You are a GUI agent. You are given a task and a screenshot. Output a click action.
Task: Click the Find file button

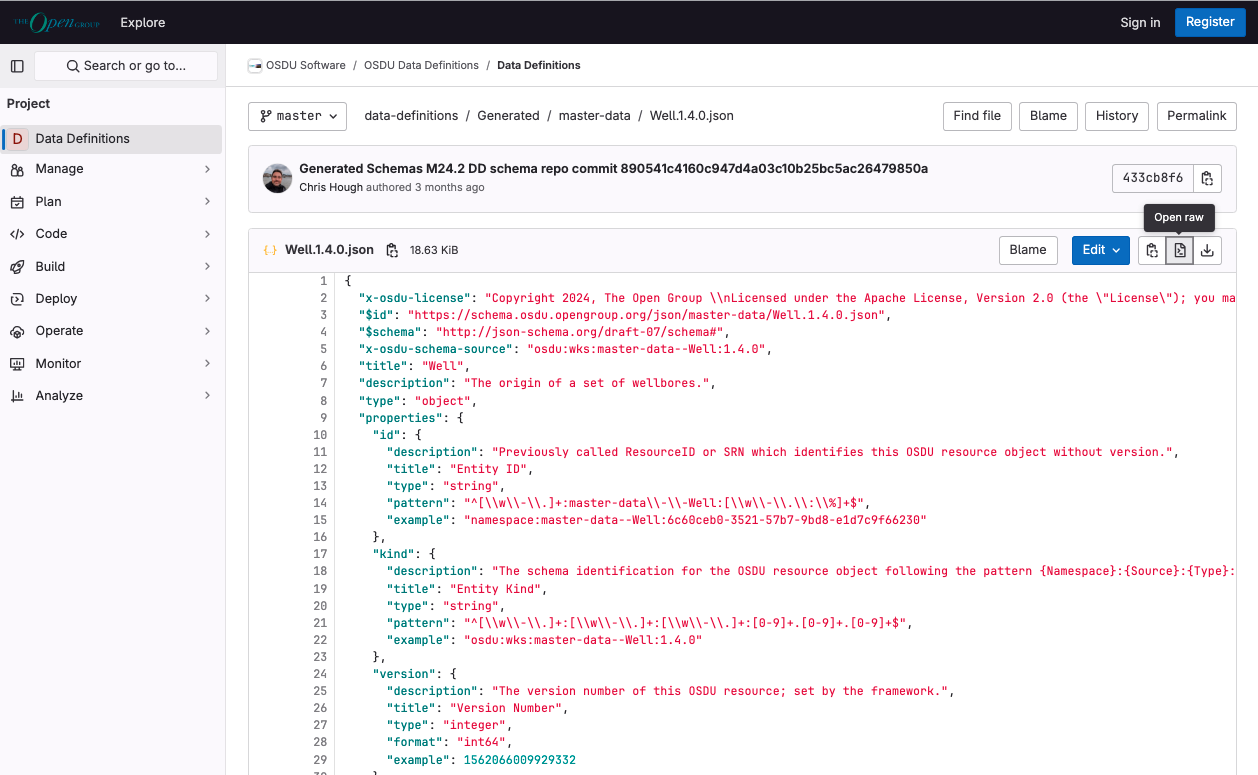(x=977, y=116)
